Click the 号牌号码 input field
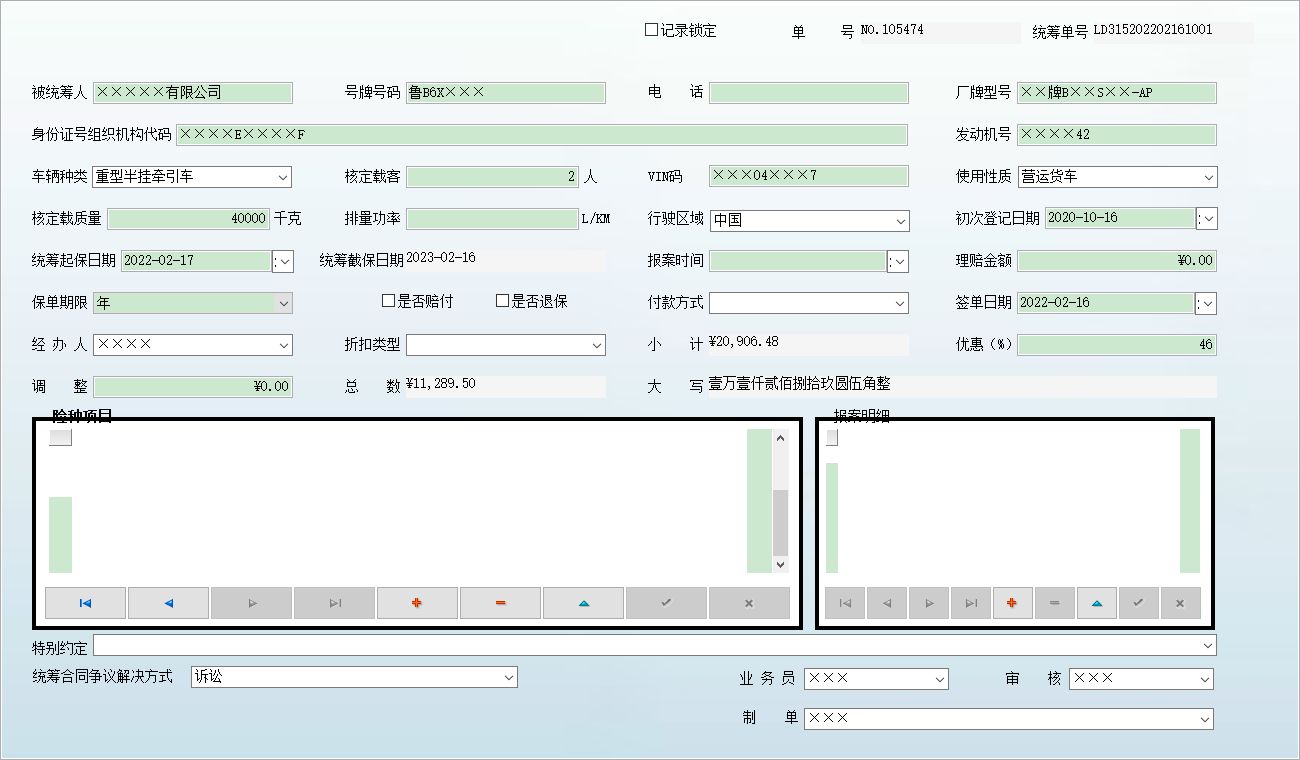The image size is (1300, 760). (506, 93)
